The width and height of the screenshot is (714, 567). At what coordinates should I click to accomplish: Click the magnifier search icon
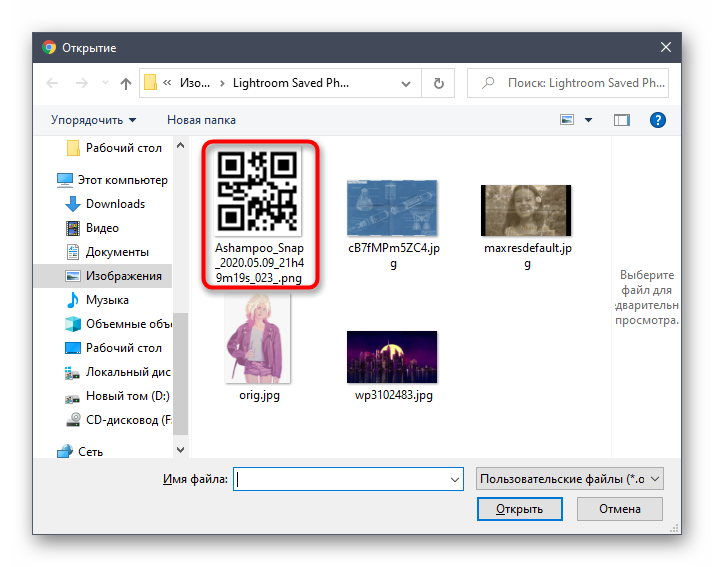point(488,83)
